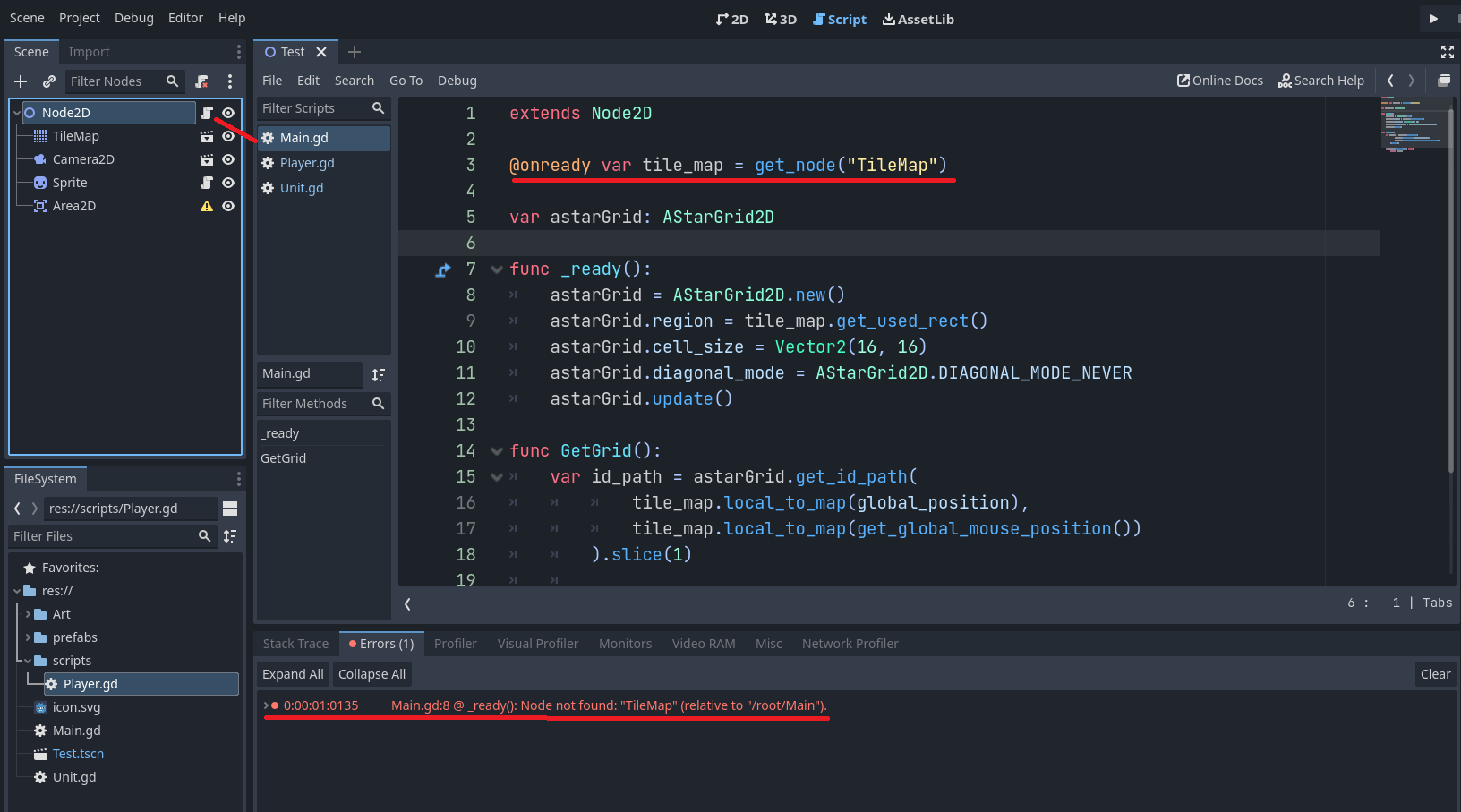Add a new child node in the Scene dock
The image size is (1461, 812).
click(x=20, y=81)
